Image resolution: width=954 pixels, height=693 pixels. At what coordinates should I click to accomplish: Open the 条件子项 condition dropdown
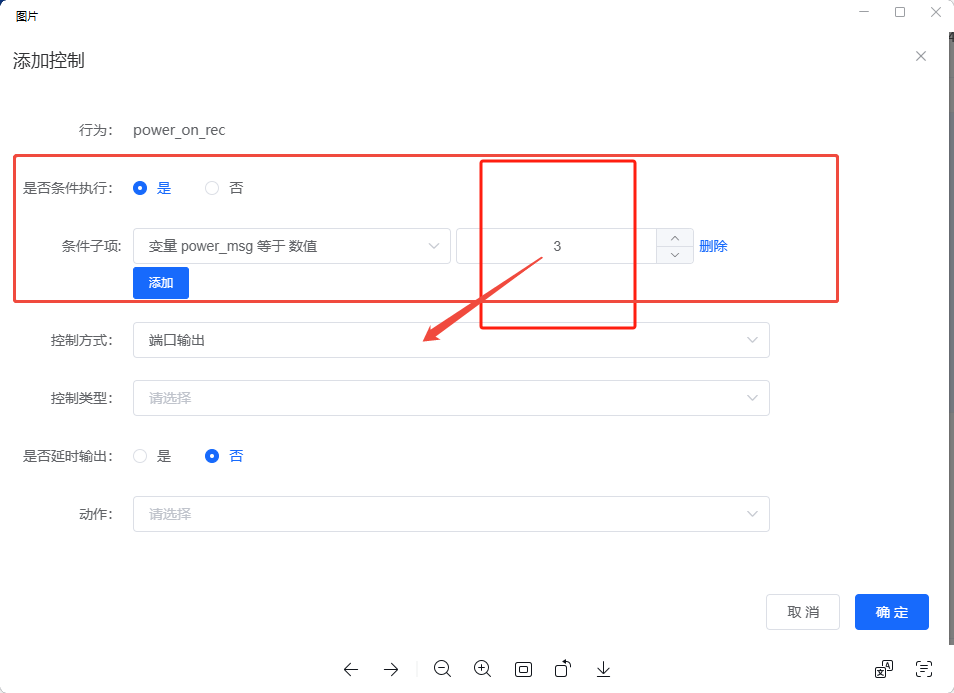[x=292, y=246]
